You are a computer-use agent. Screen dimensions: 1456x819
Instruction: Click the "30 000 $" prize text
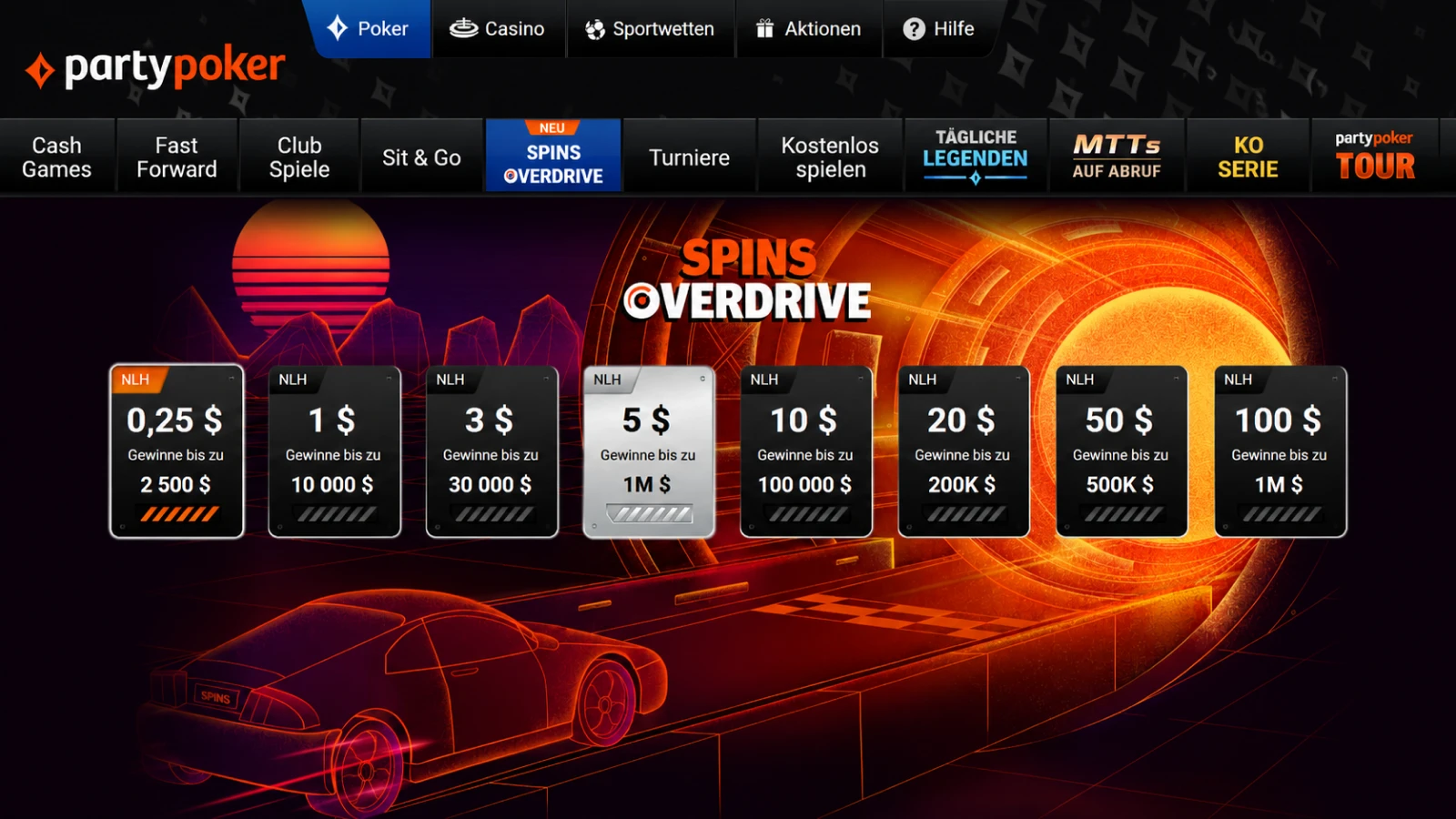click(490, 485)
